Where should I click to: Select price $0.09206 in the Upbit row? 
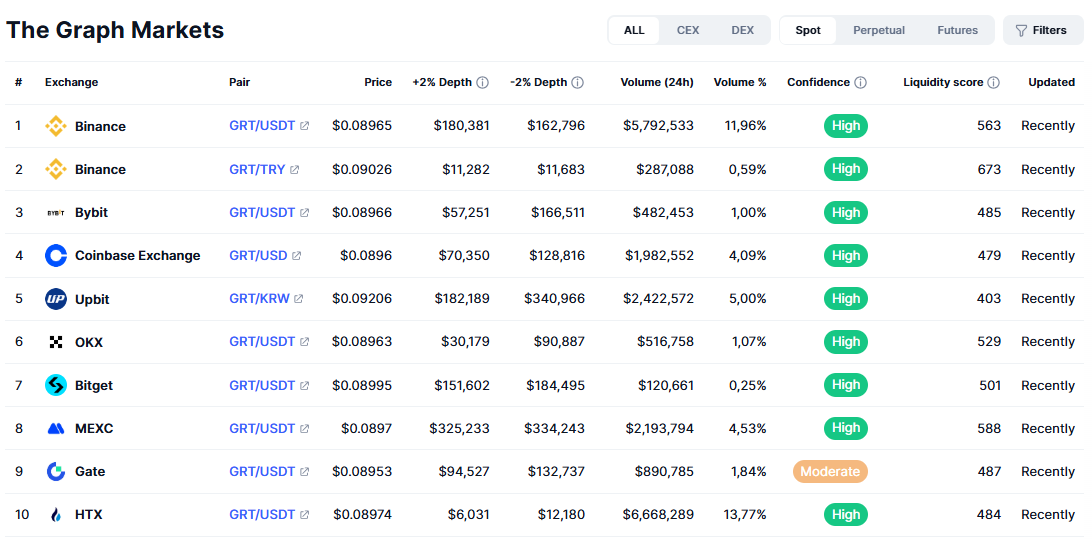(x=362, y=299)
